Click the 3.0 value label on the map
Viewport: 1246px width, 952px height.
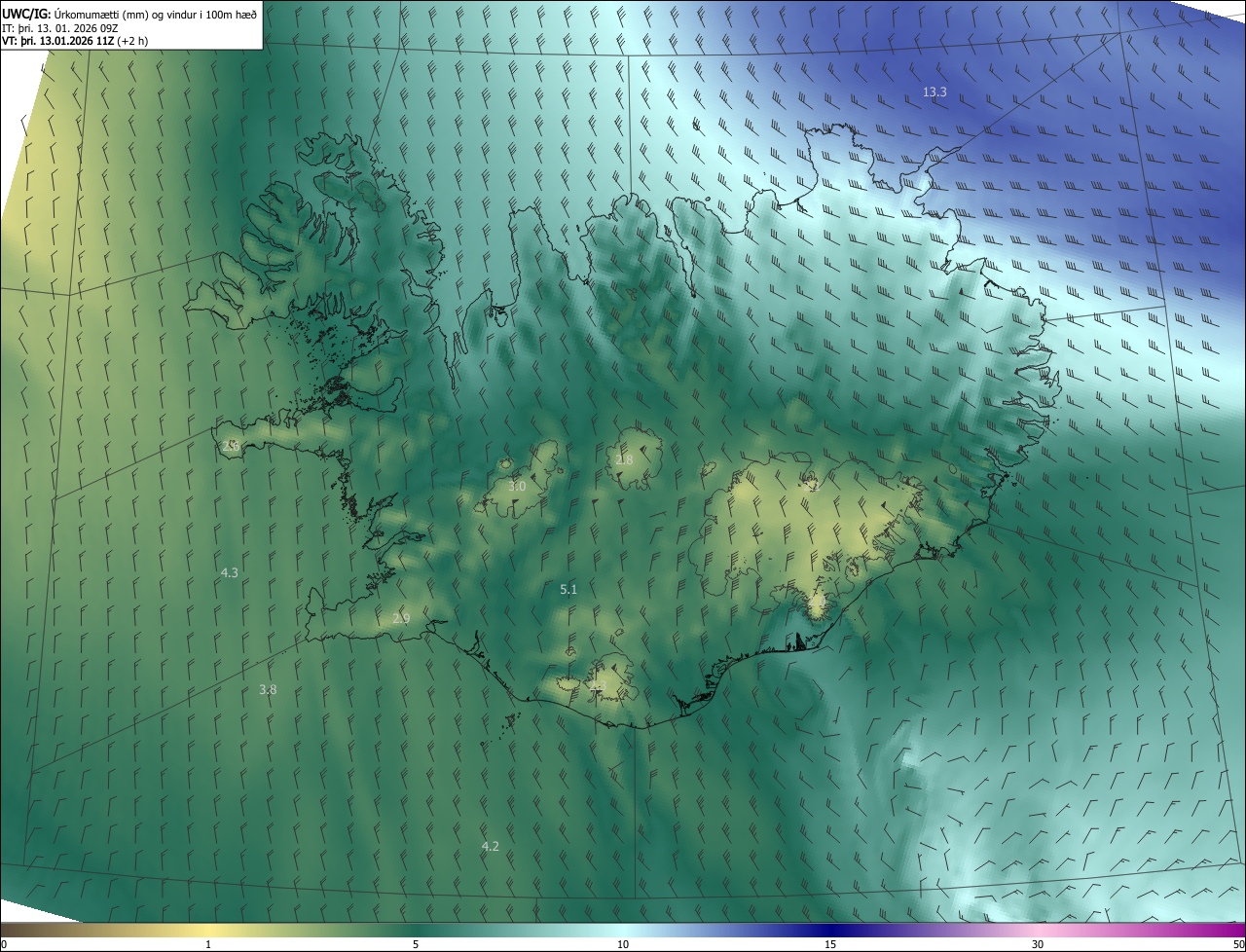tap(517, 486)
